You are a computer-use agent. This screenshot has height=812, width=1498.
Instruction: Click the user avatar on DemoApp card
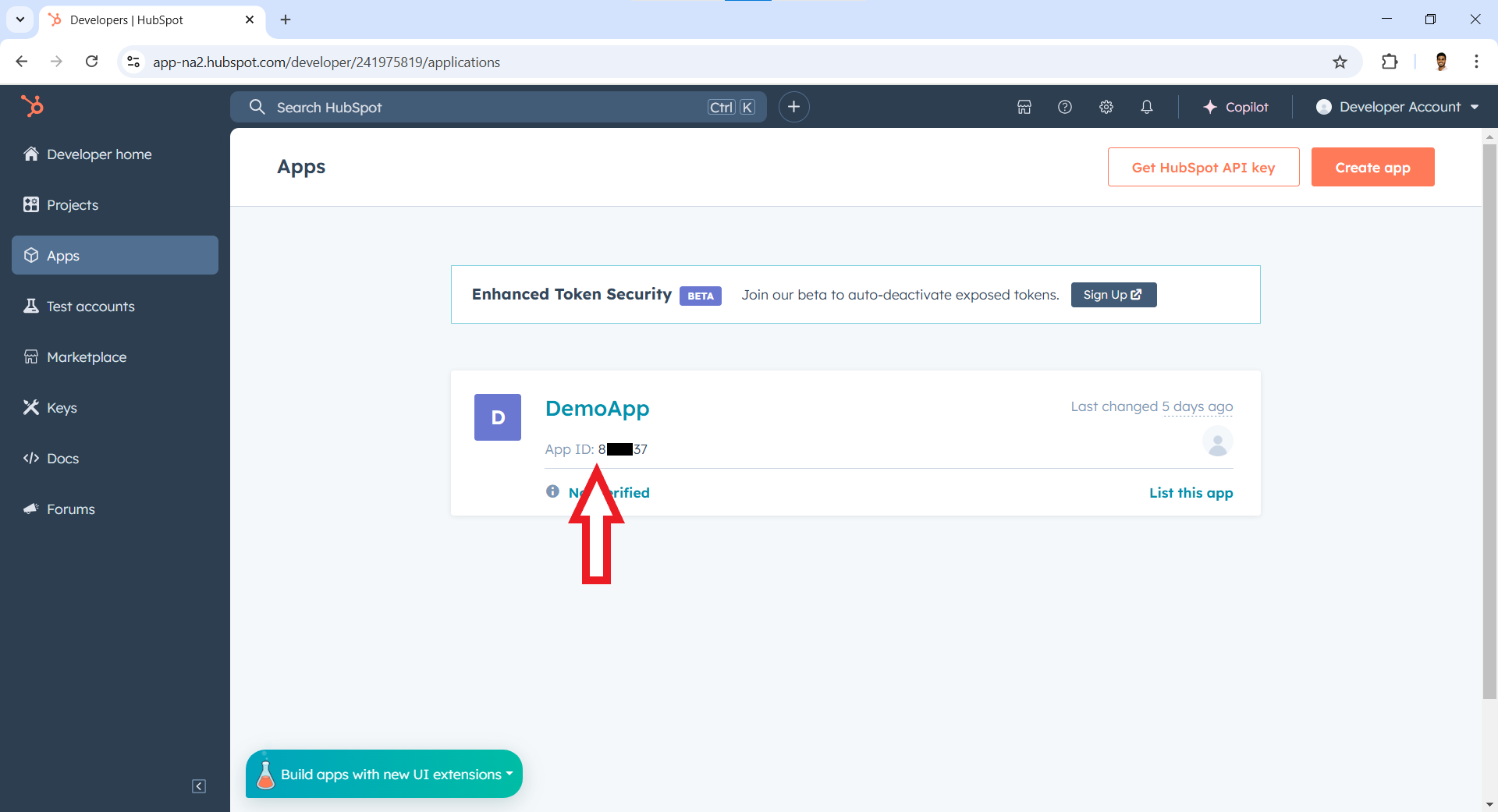point(1217,442)
